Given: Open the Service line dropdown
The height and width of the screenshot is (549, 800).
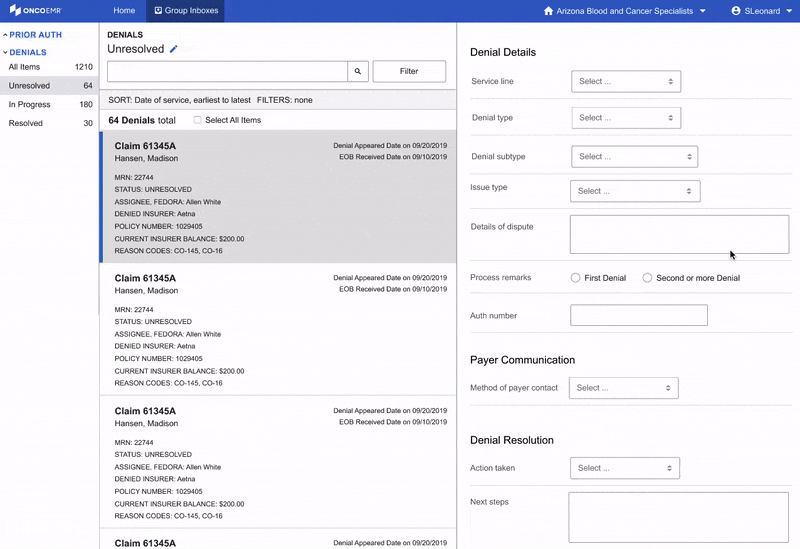Looking at the screenshot, I should 626,81.
